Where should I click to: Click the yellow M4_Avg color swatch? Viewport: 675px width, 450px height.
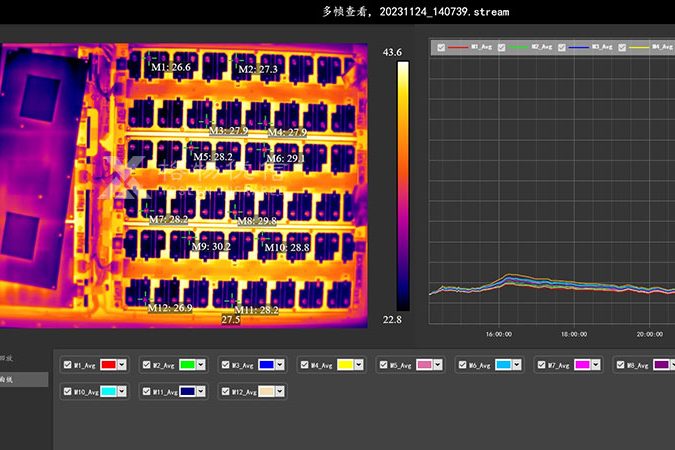345,366
